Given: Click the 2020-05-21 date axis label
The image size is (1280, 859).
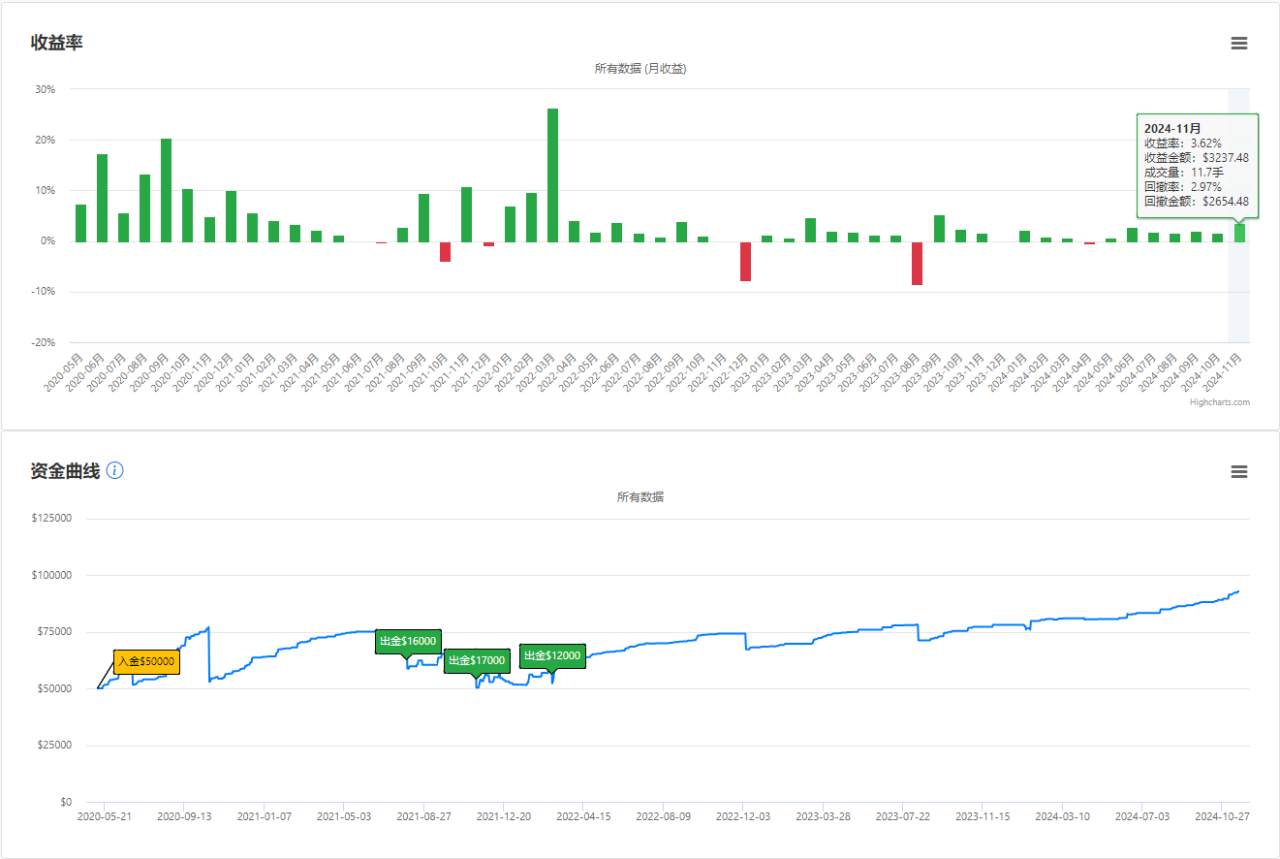Looking at the screenshot, I should (105, 817).
